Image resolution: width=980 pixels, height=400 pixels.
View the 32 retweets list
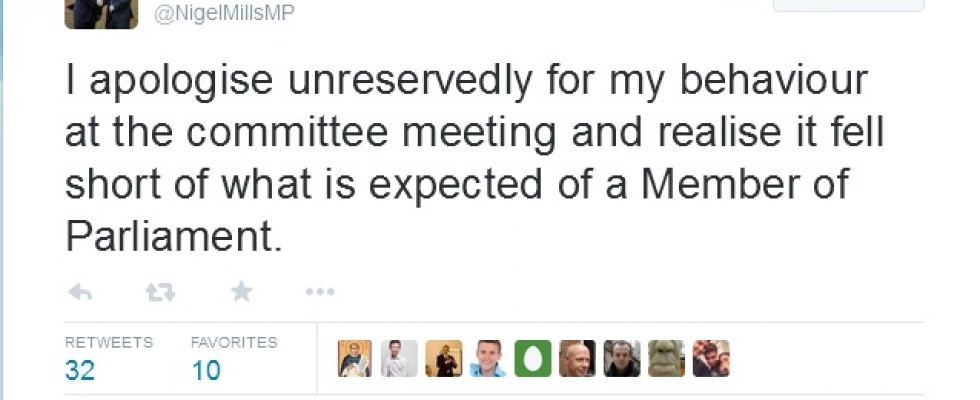tap(79, 370)
